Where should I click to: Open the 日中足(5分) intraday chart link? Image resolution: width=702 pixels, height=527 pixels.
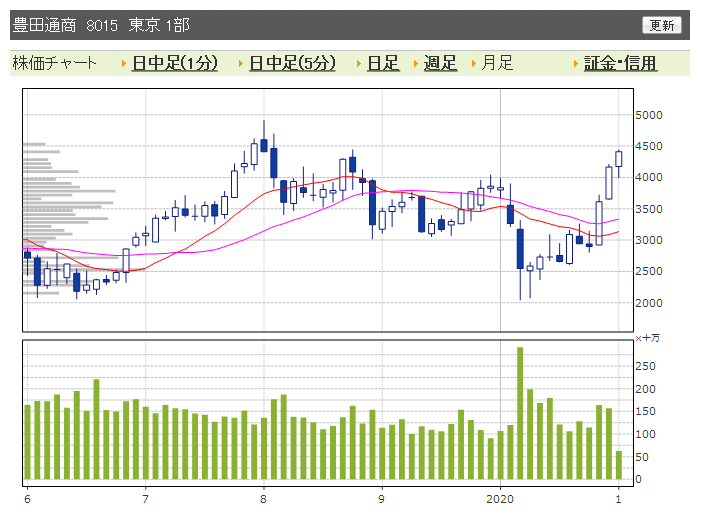pyautogui.click(x=292, y=63)
